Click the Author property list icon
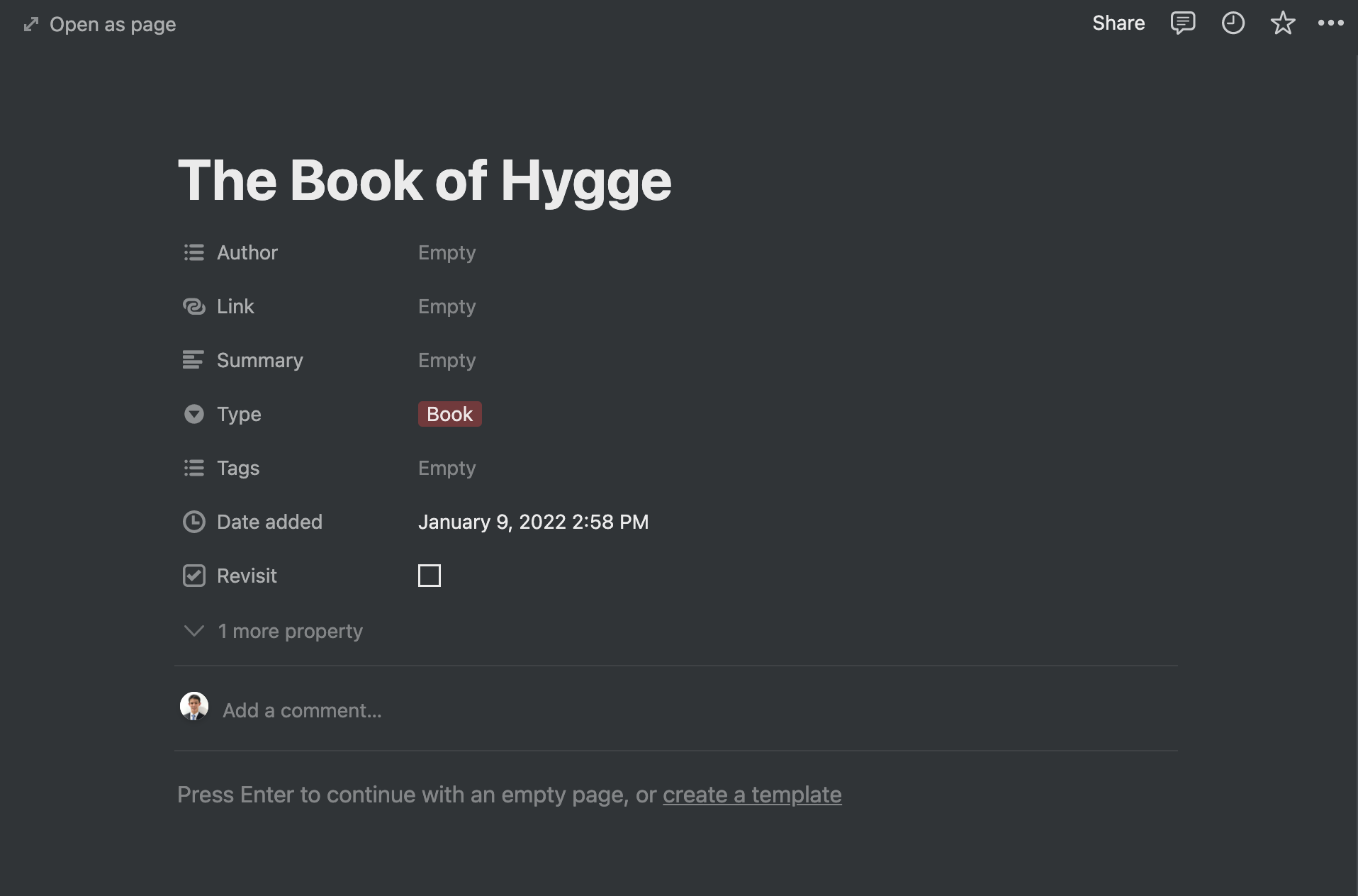 (x=193, y=252)
